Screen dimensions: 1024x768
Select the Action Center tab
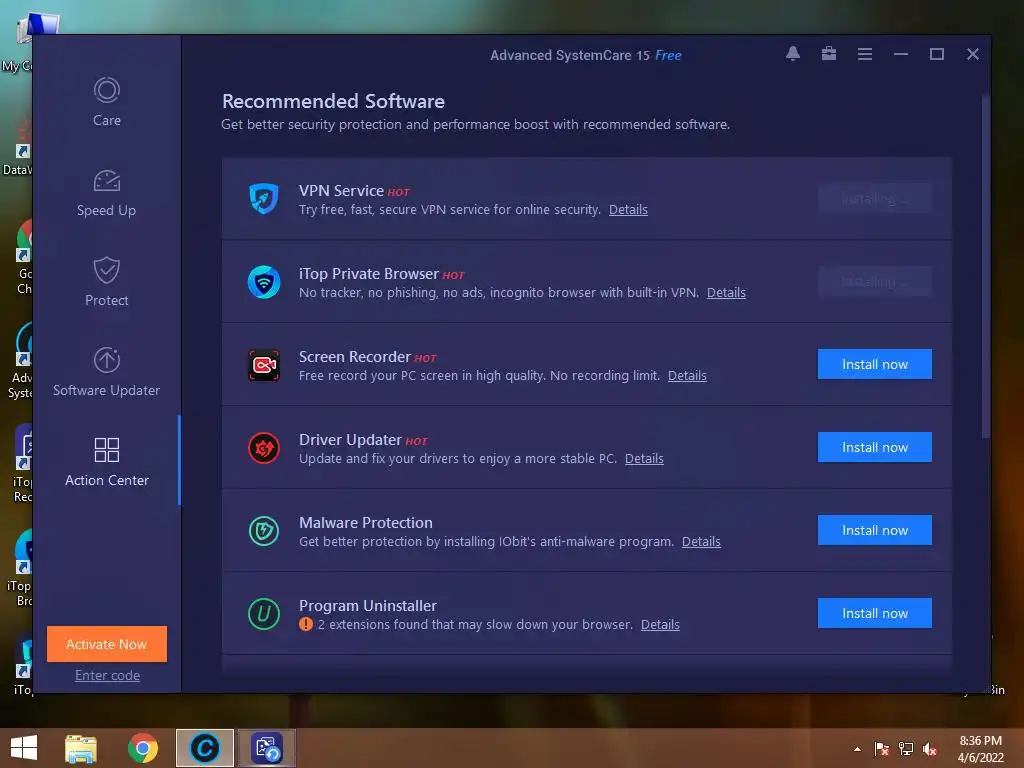click(106, 462)
